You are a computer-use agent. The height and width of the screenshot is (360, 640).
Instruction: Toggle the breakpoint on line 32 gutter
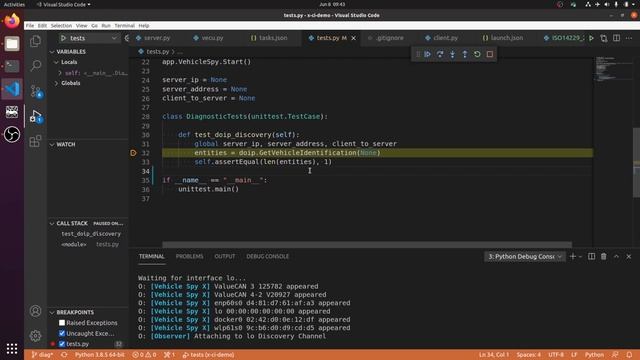click(x=133, y=153)
